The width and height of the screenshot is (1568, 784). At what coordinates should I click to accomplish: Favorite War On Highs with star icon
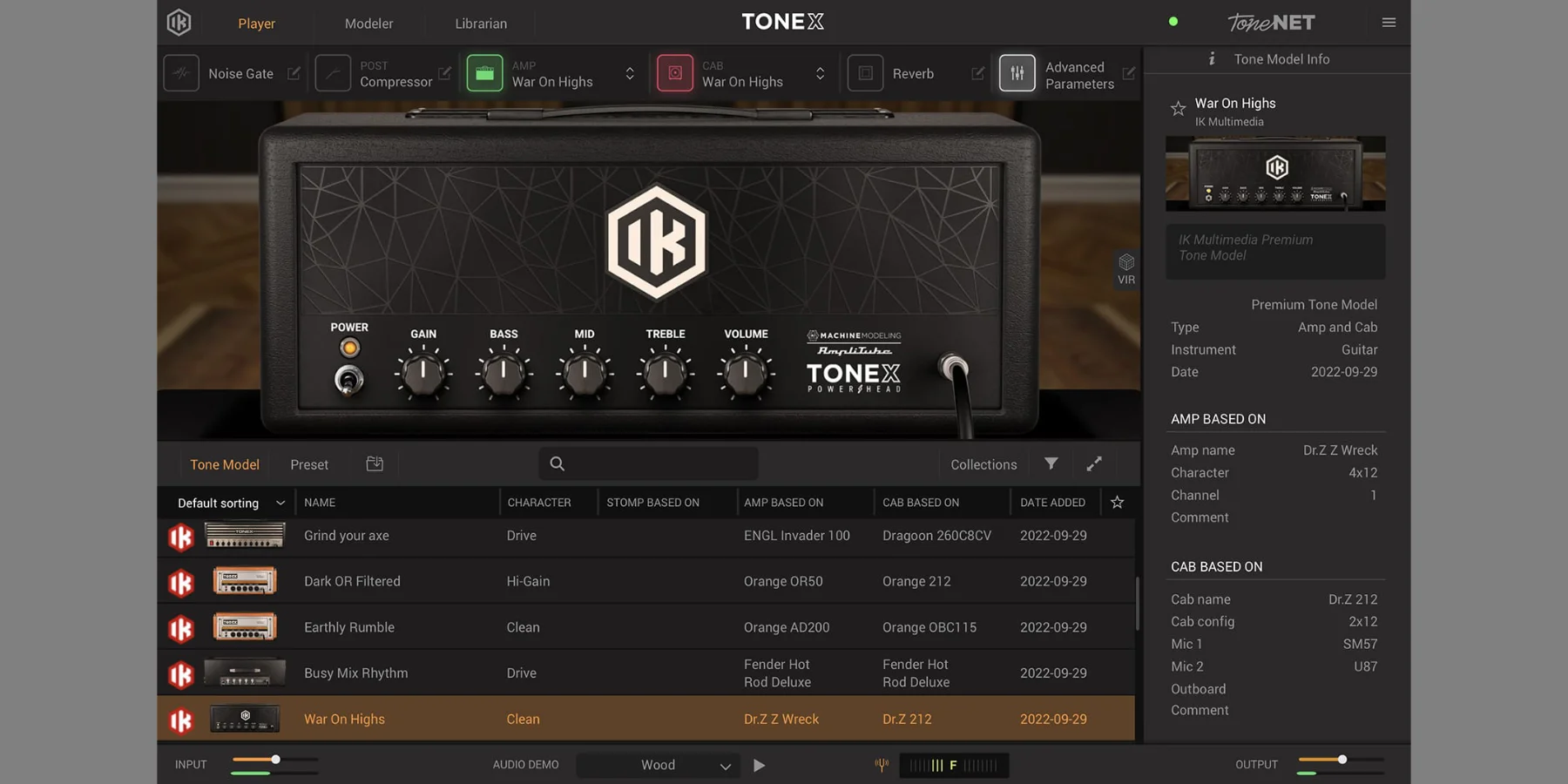coord(1178,109)
